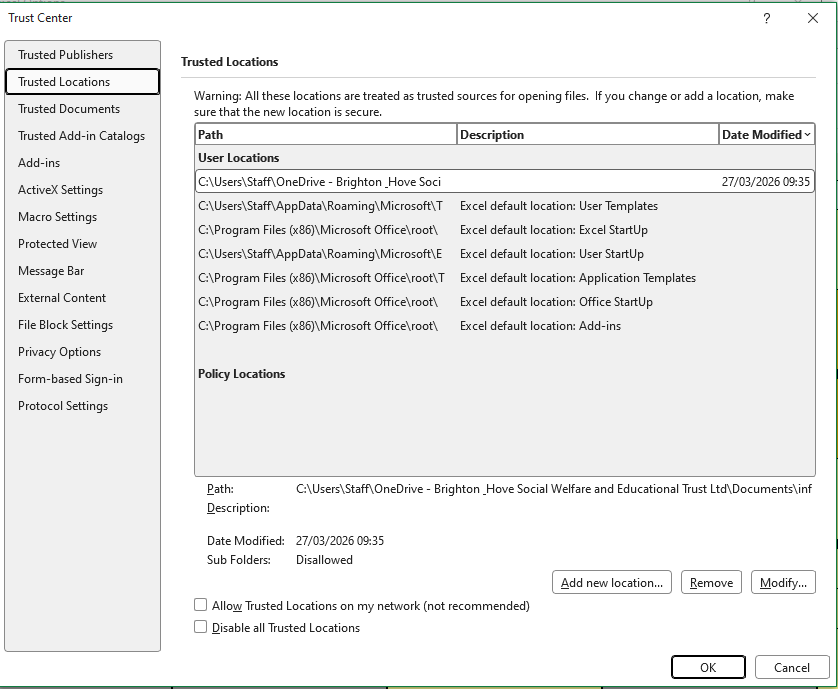Cancel the Trust Center dialog
The width and height of the screenshot is (838, 689).
pyautogui.click(x=791, y=668)
